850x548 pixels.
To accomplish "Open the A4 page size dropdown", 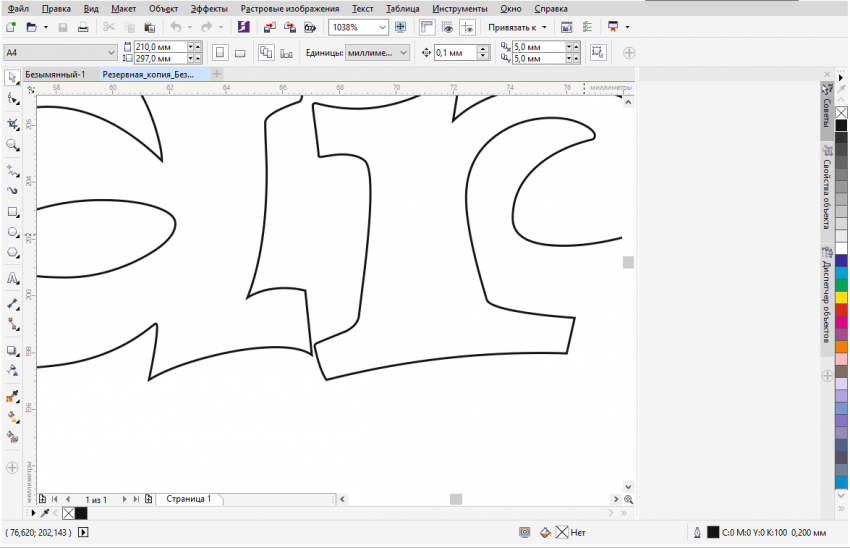I will pos(110,52).
